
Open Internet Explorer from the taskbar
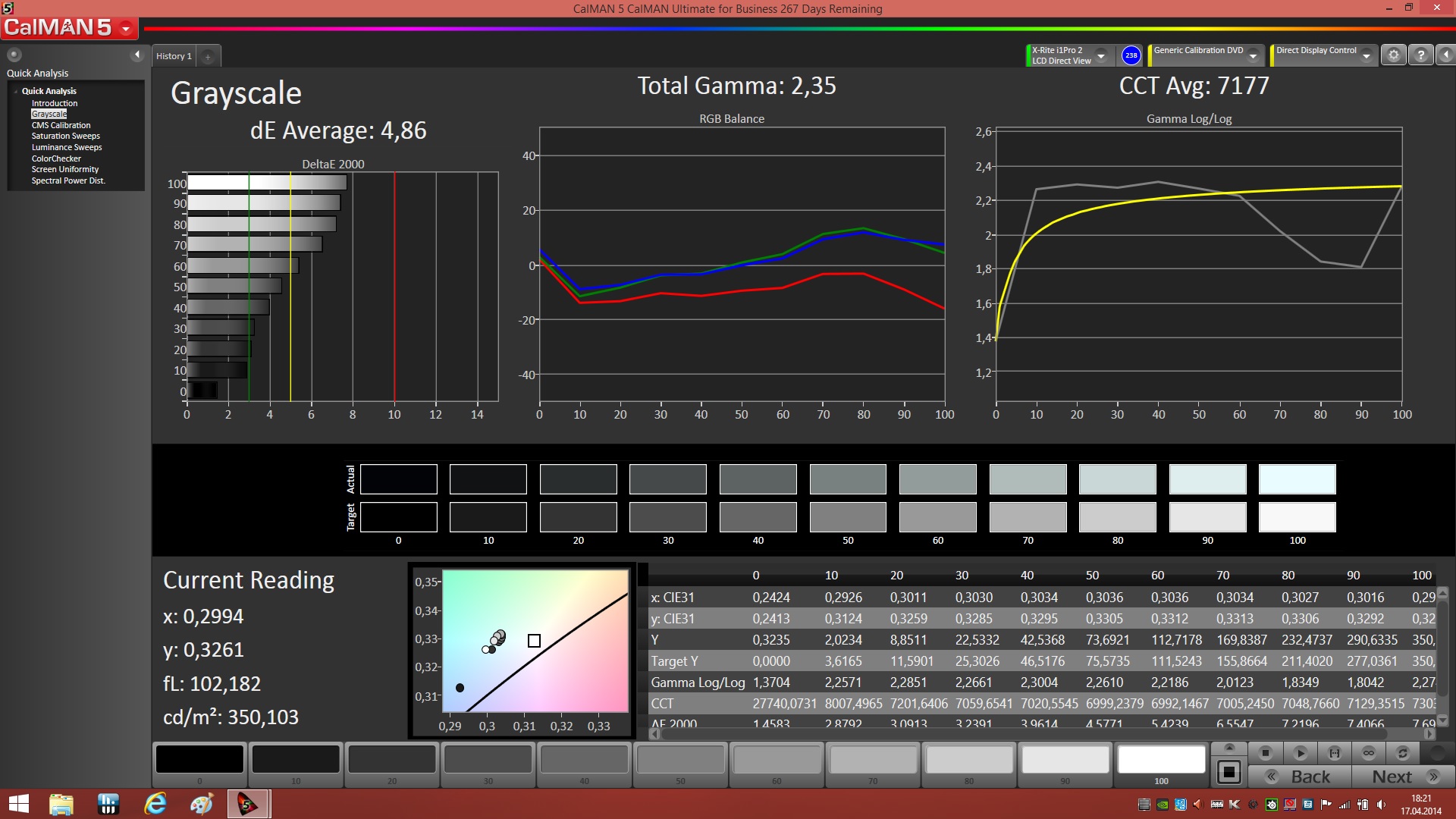pos(155,804)
